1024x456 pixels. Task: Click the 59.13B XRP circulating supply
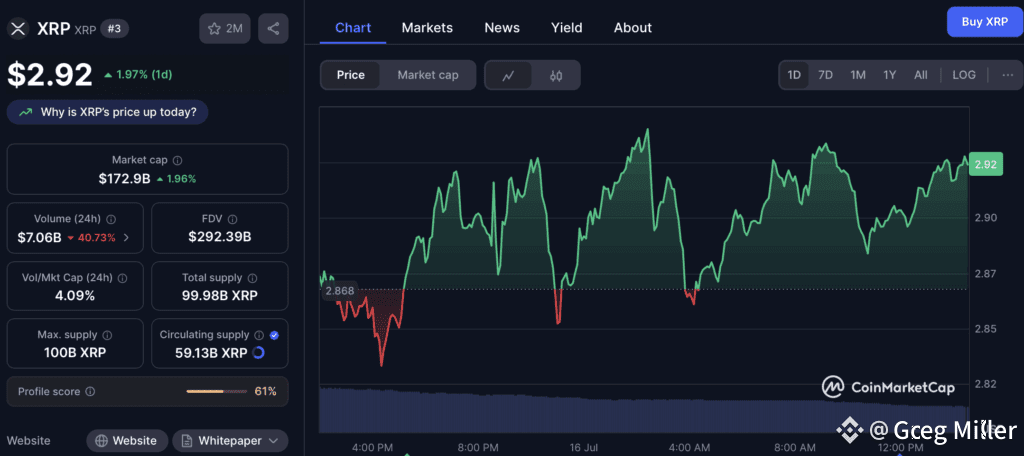pos(211,353)
